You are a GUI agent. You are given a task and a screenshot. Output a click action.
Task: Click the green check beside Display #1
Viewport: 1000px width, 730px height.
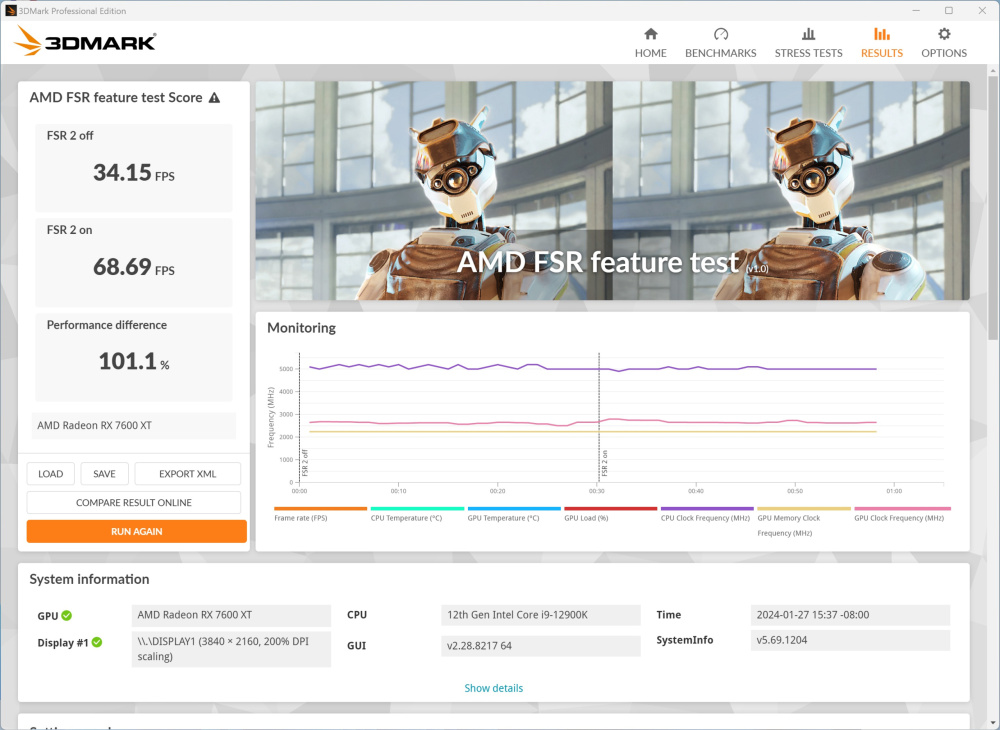(x=97, y=642)
